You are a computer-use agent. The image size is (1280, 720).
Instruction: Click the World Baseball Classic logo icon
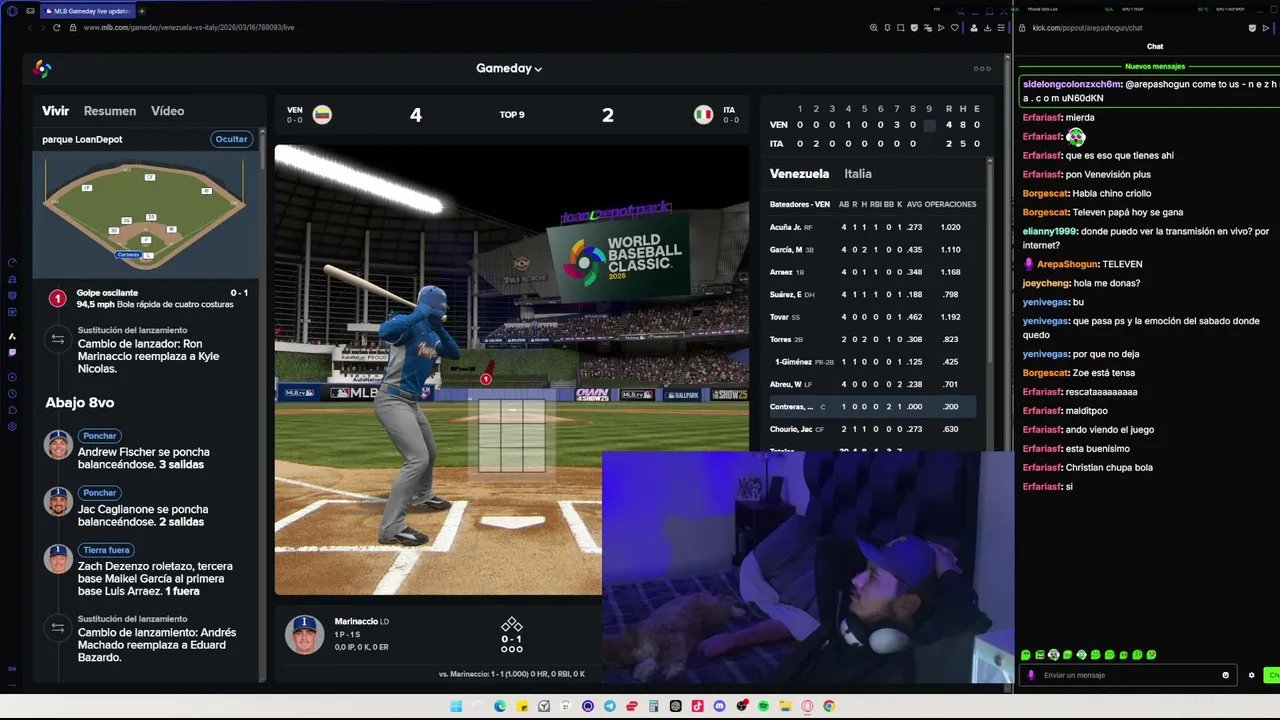42,68
